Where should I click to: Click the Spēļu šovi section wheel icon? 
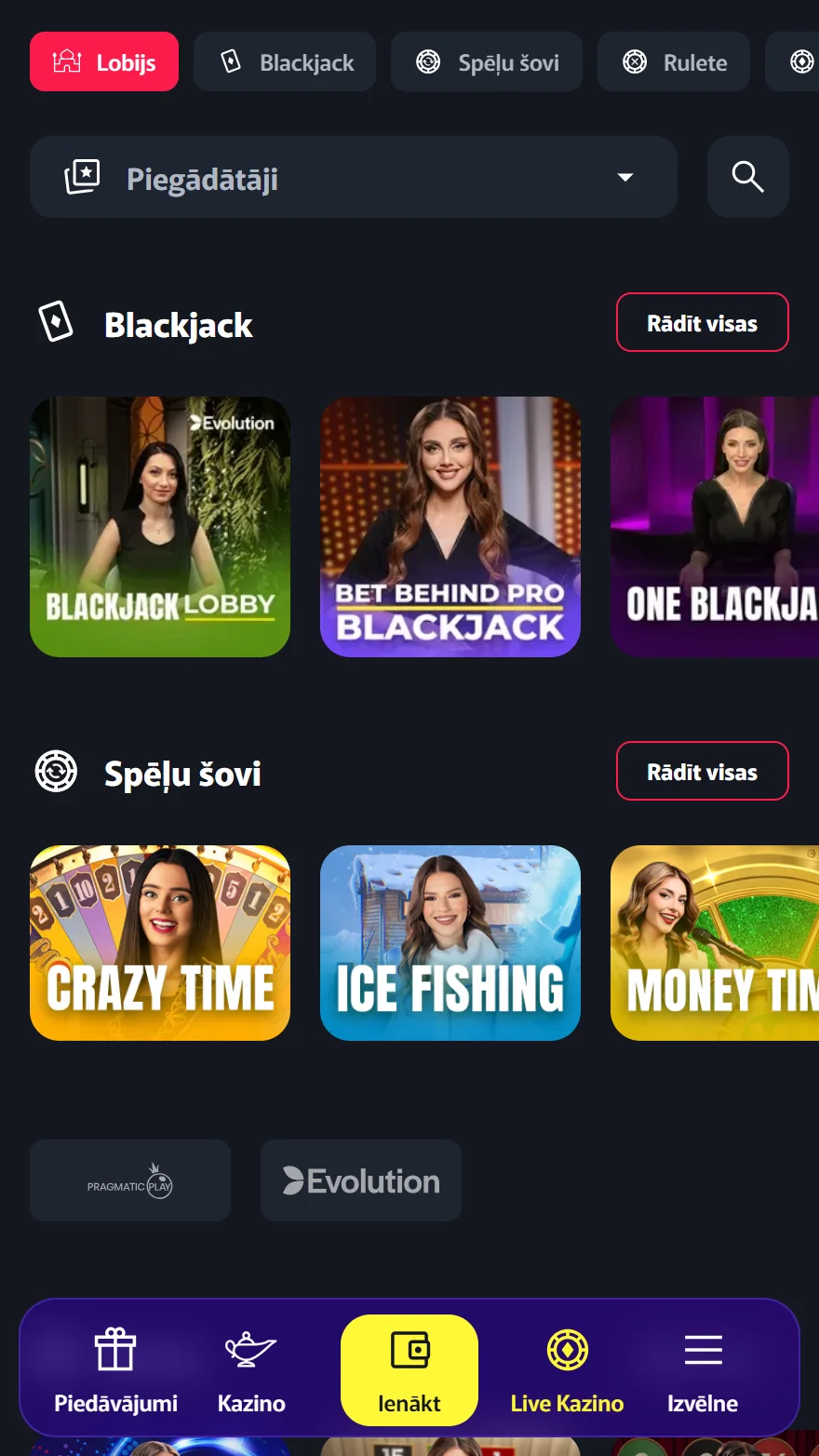tap(56, 772)
